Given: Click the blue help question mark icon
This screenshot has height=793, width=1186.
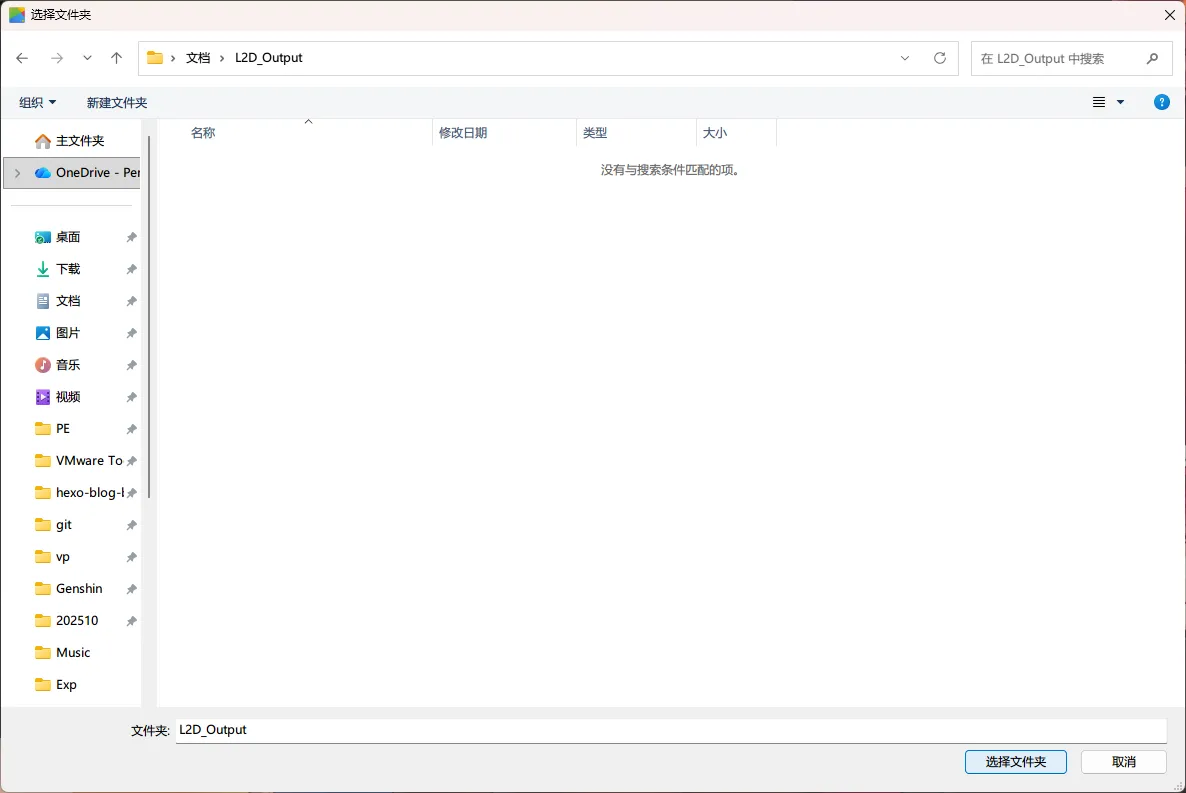Looking at the screenshot, I should tap(1161, 102).
